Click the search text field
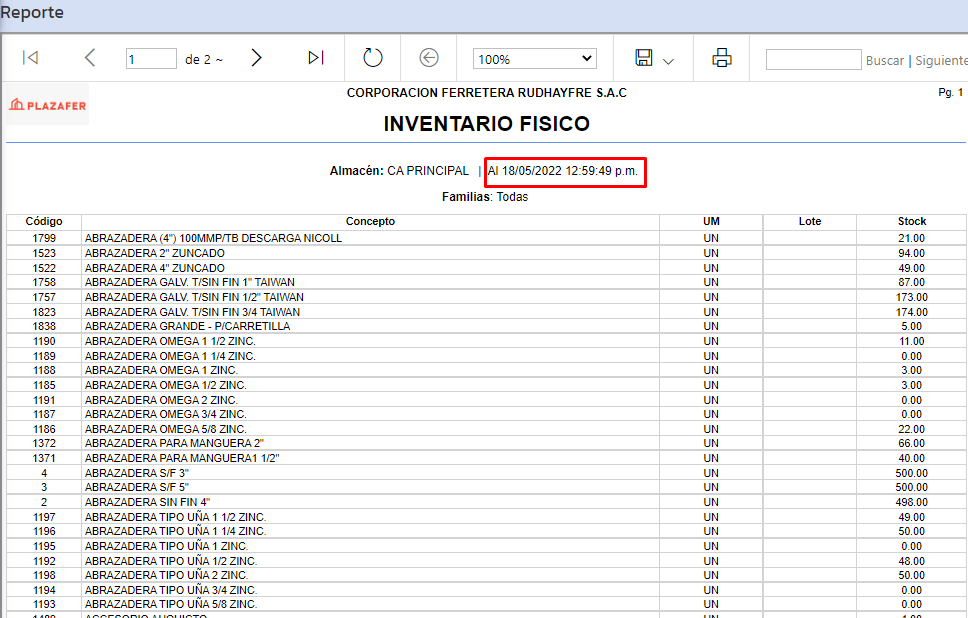968x618 pixels. (813, 59)
